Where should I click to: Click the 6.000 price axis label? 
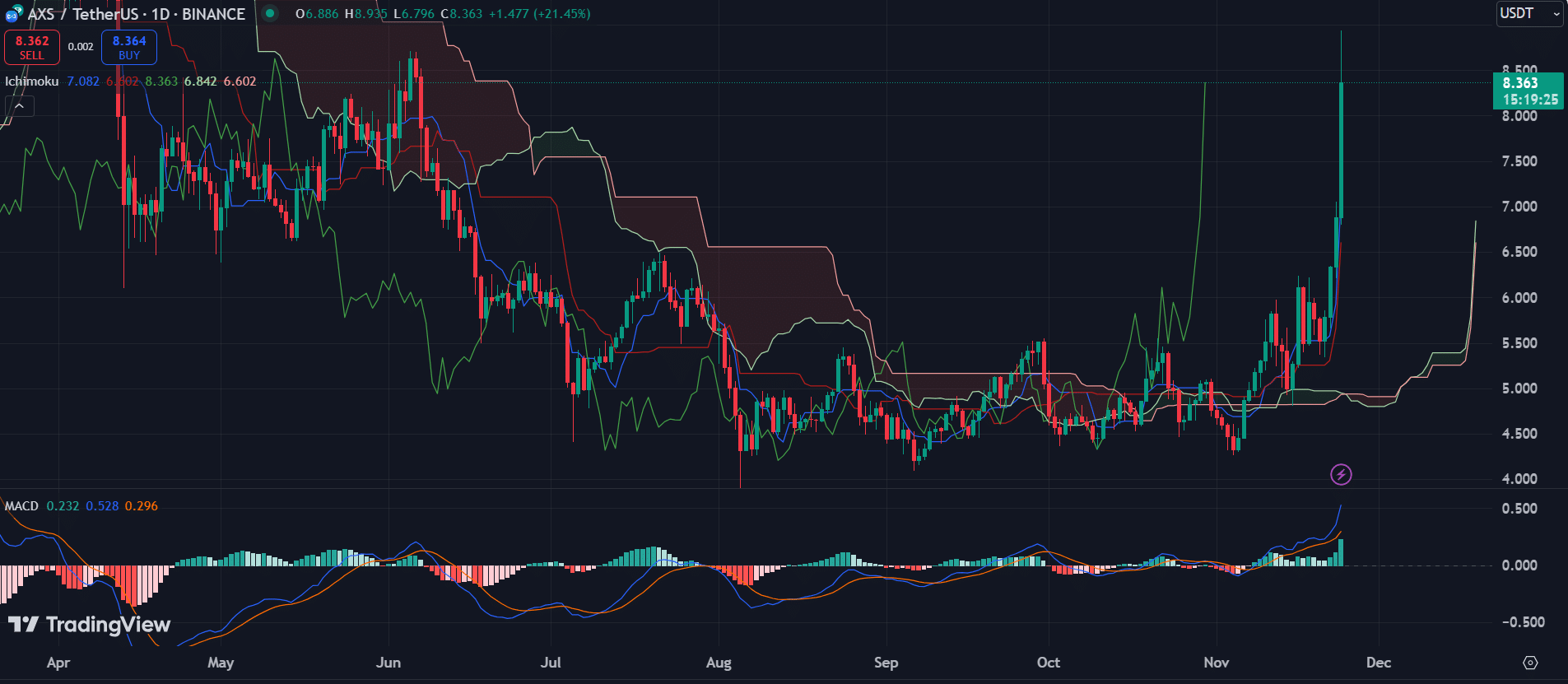point(1519,298)
